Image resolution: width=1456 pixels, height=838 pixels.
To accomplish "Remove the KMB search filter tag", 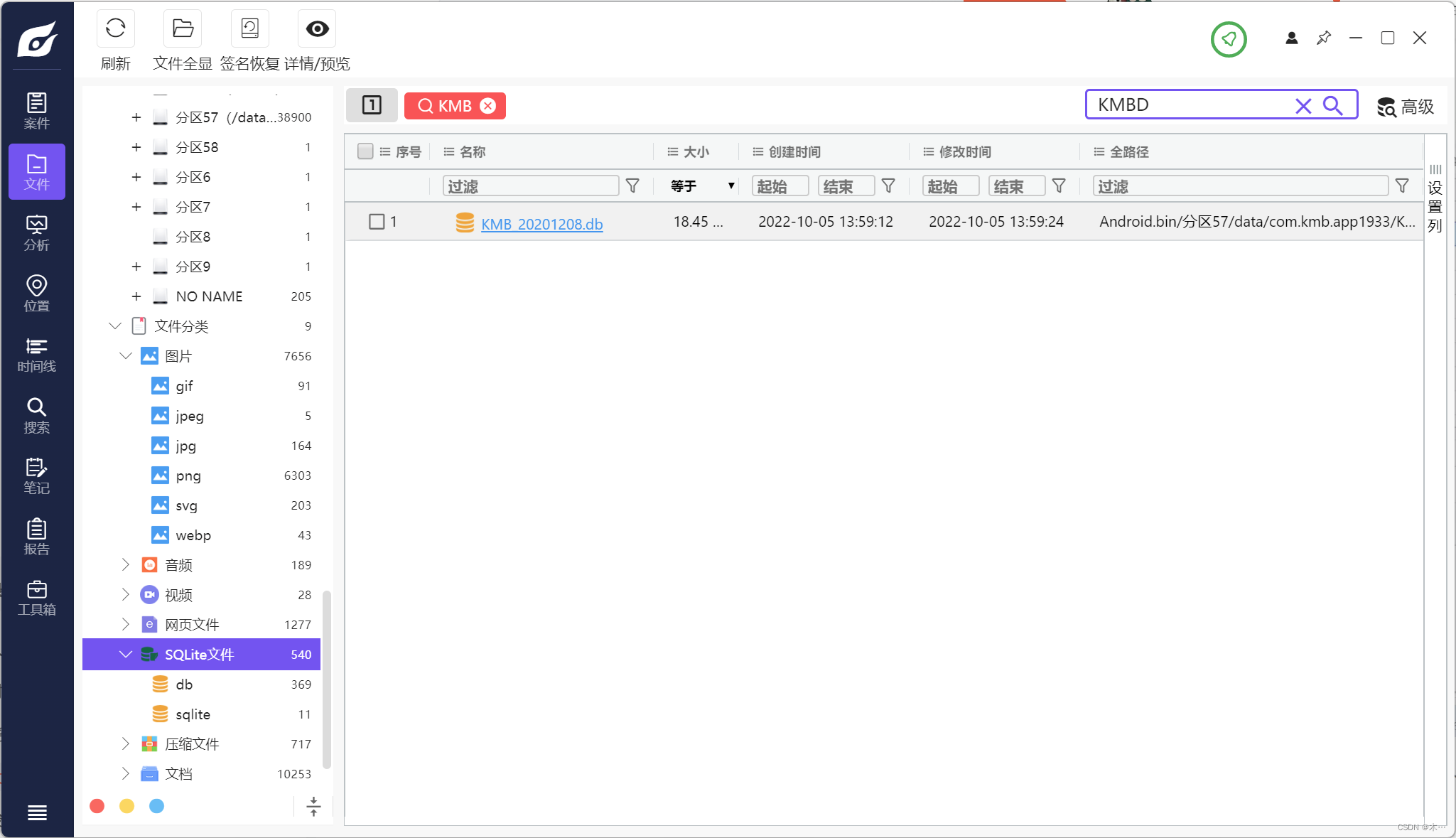I will (x=488, y=106).
